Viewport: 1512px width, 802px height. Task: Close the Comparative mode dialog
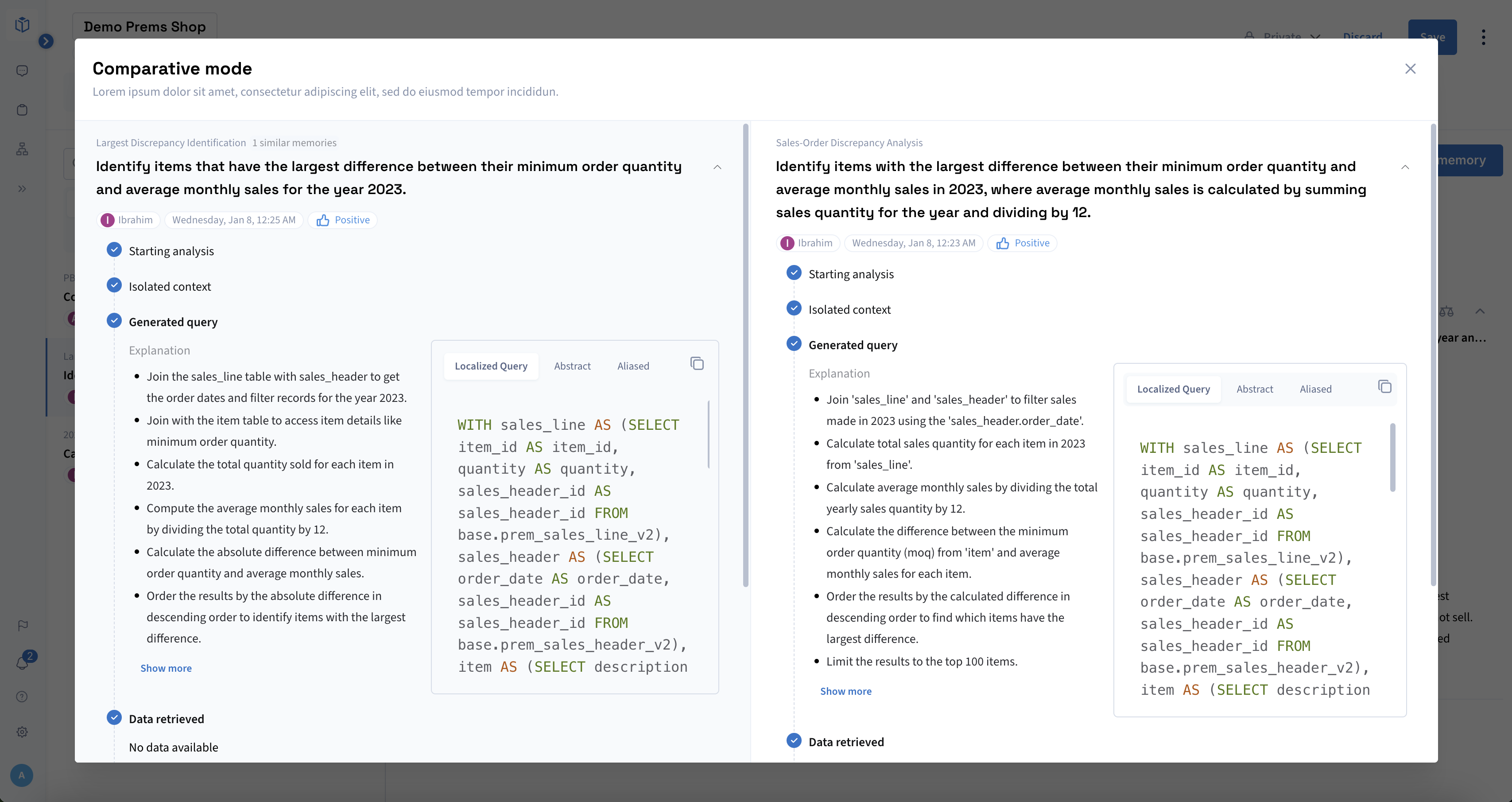click(x=1411, y=69)
